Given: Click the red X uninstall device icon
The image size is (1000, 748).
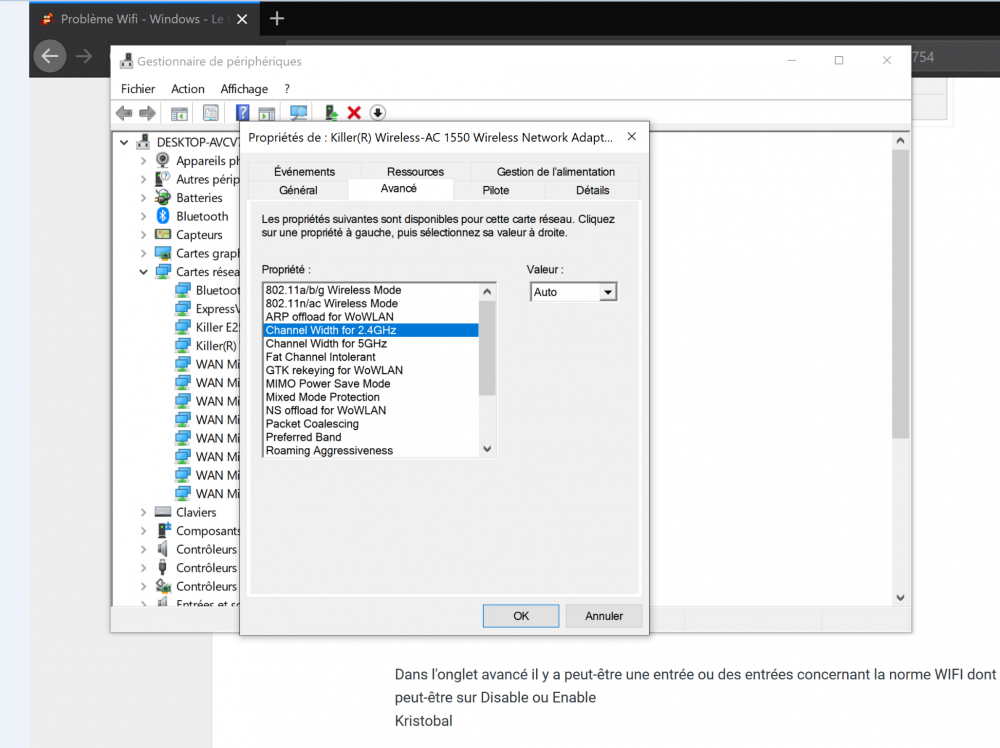Looking at the screenshot, I should pos(353,113).
